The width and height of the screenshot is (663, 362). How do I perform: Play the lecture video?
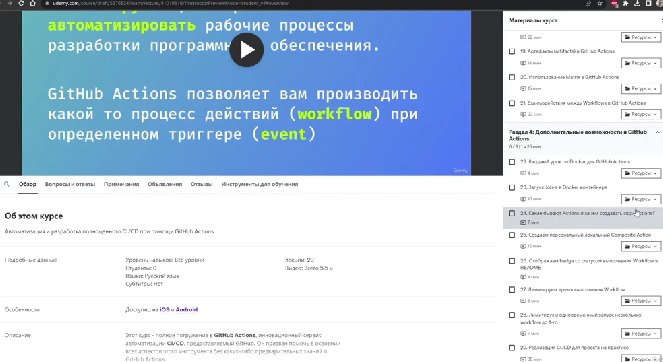[x=247, y=50]
